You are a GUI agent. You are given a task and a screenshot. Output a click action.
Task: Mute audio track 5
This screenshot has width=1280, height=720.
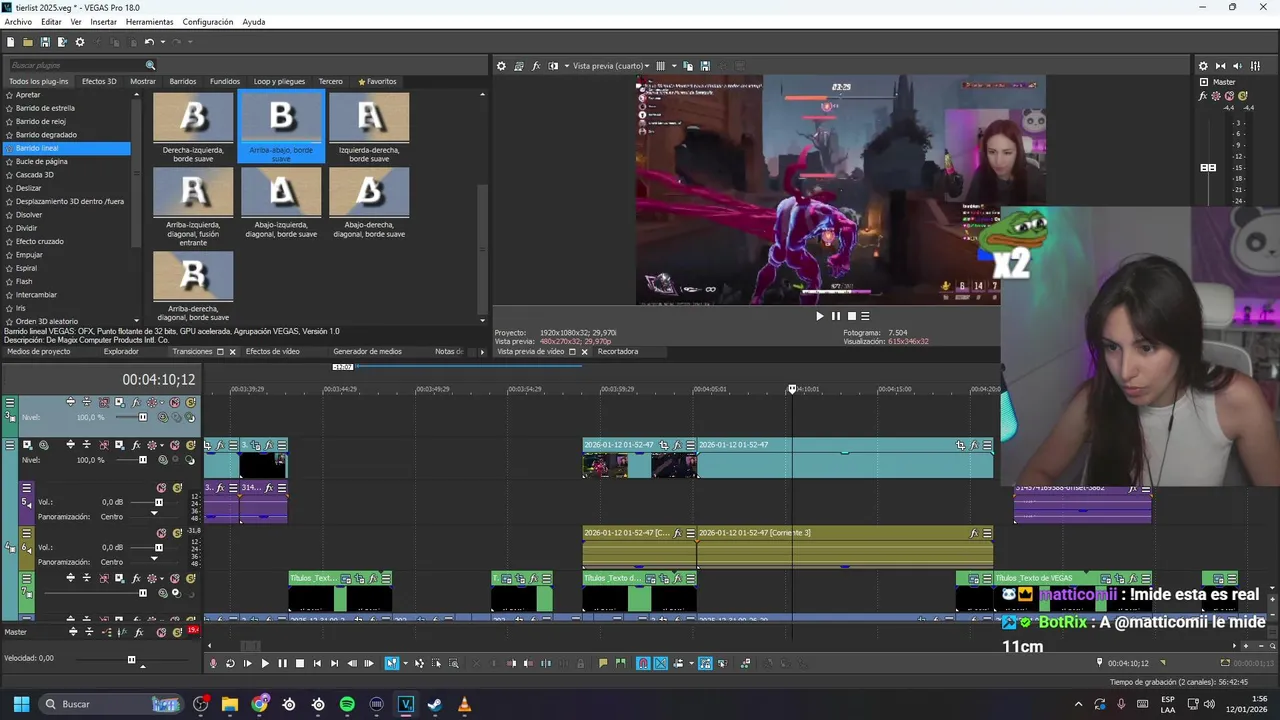pyautogui.click(x=161, y=488)
